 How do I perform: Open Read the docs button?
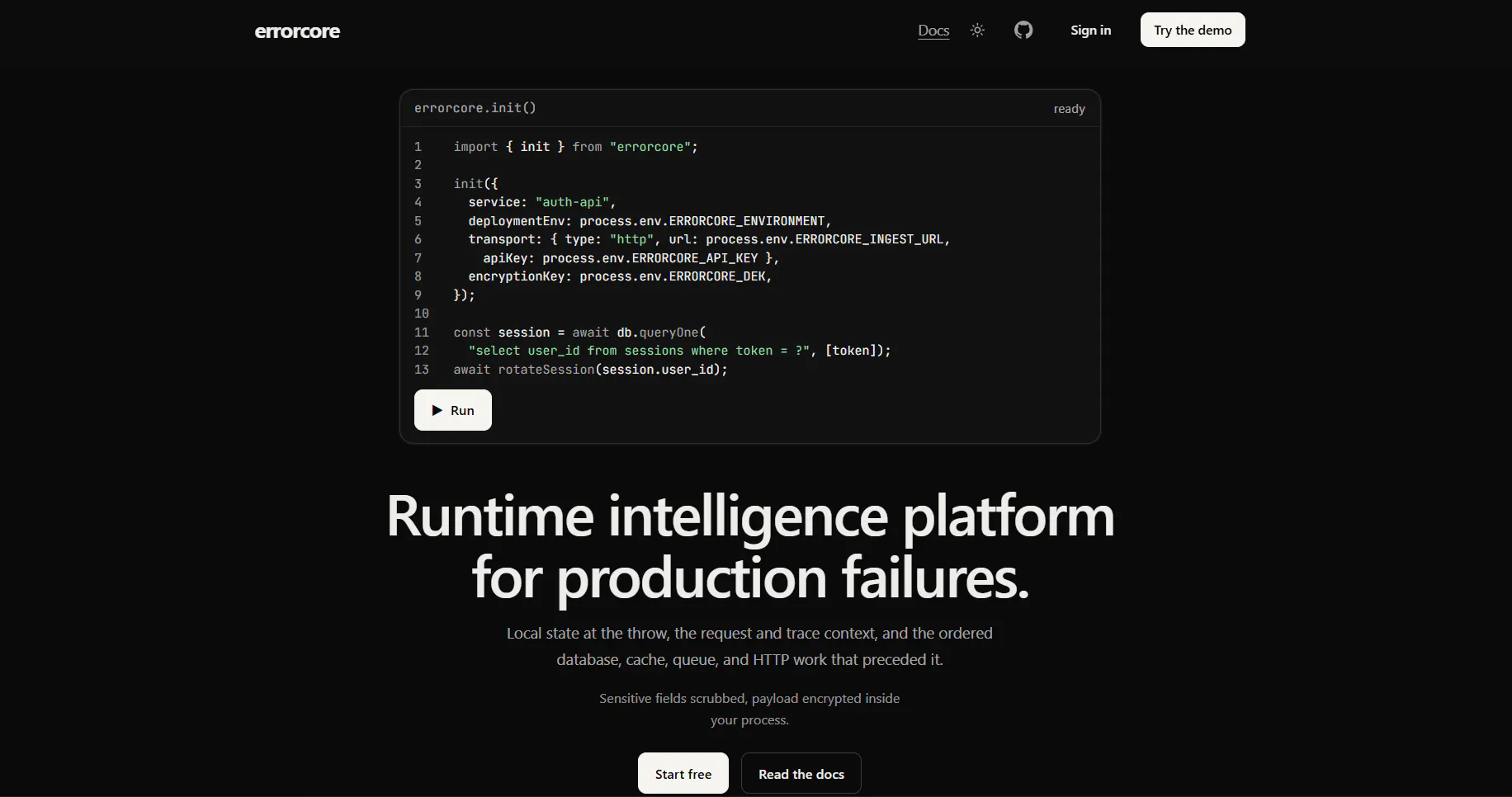(x=801, y=774)
